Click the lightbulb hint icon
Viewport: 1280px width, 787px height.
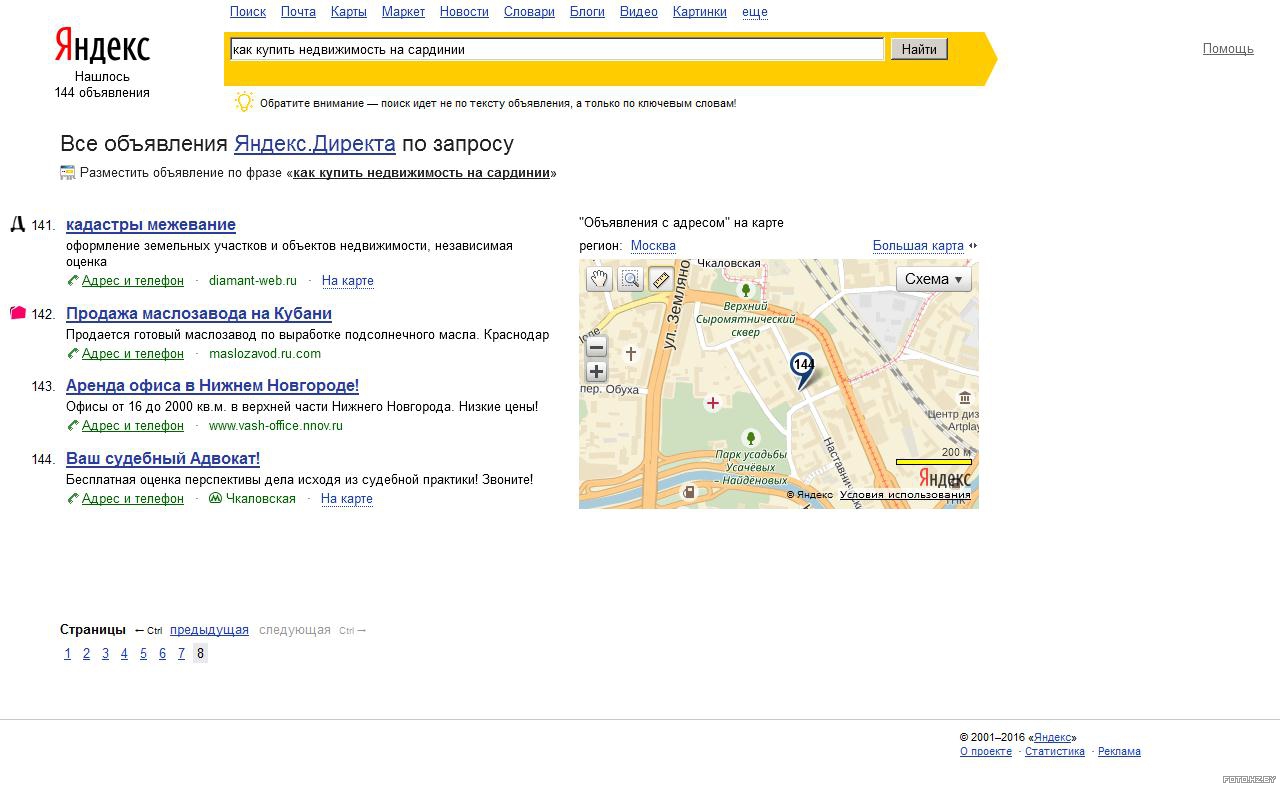coord(244,101)
